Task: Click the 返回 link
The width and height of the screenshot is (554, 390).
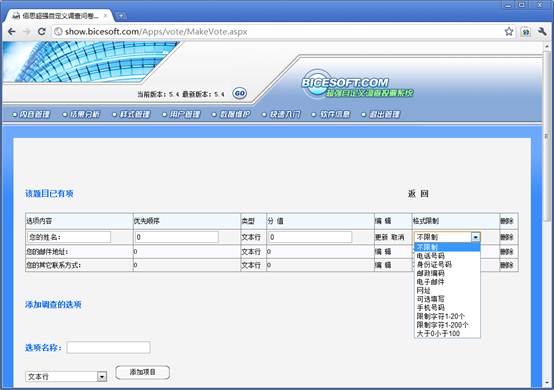Action: coord(418,194)
